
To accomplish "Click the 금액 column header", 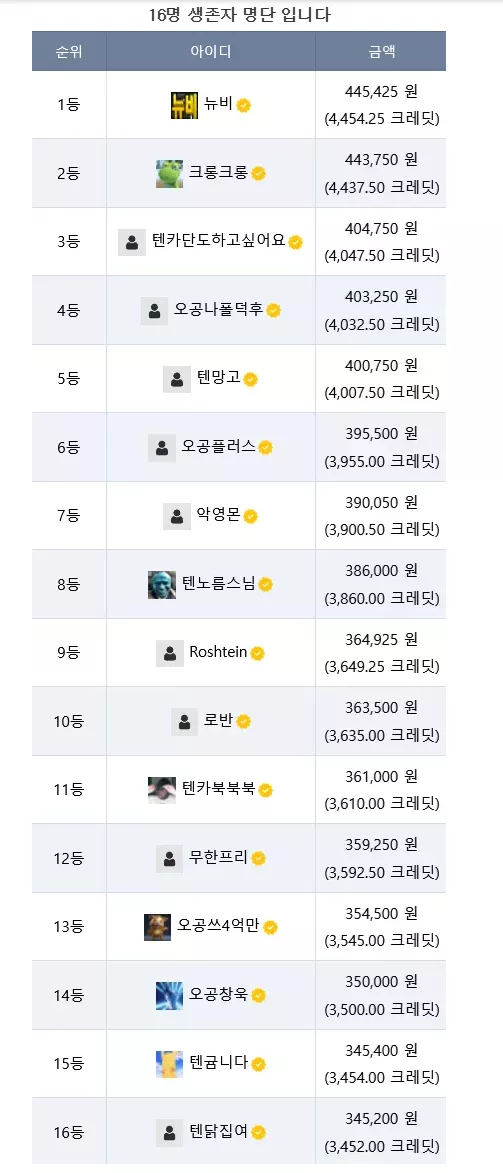I will click(381, 52).
